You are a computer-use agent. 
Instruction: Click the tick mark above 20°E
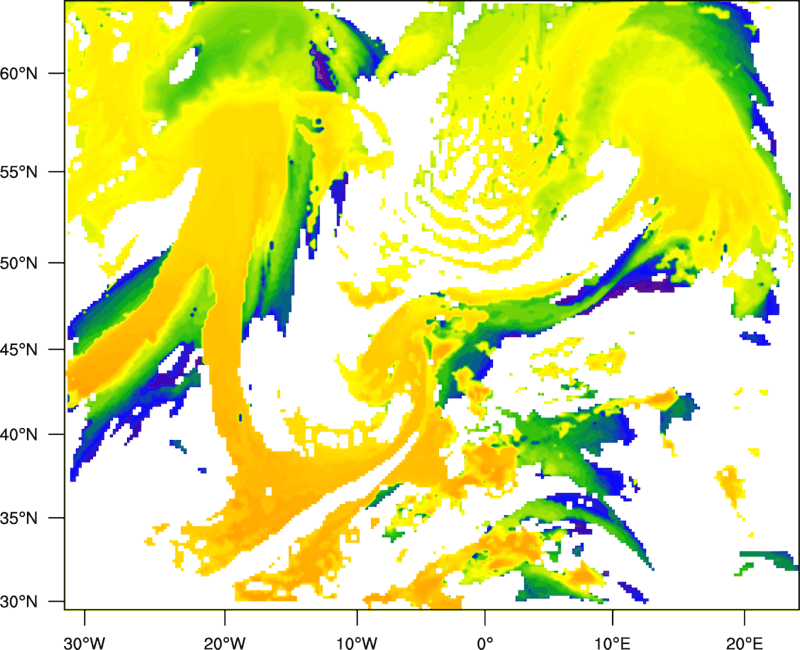pyautogui.click(x=744, y=617)
